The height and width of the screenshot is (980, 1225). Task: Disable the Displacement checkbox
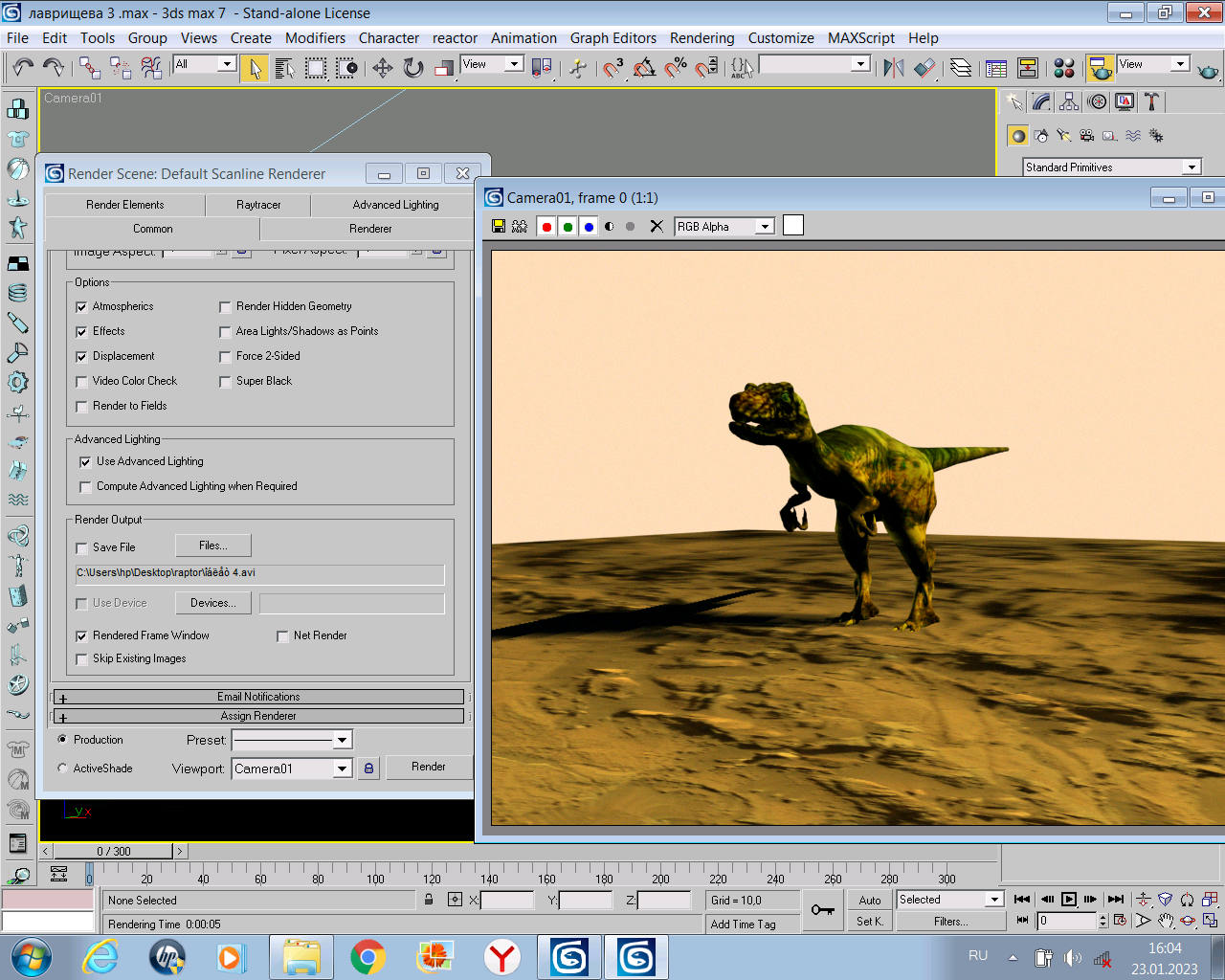point(81,357)
